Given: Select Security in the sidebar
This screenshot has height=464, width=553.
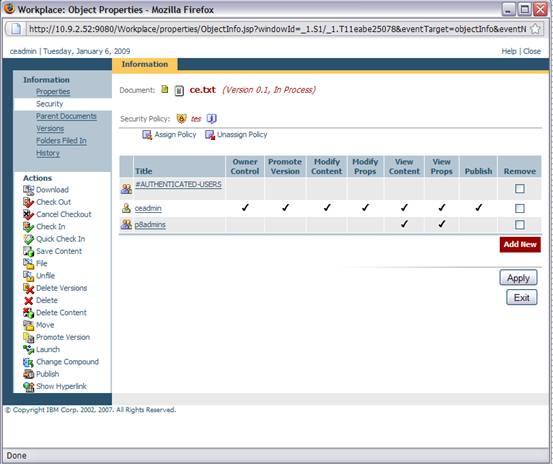Looking at the screenshot, I should [49, 104].
